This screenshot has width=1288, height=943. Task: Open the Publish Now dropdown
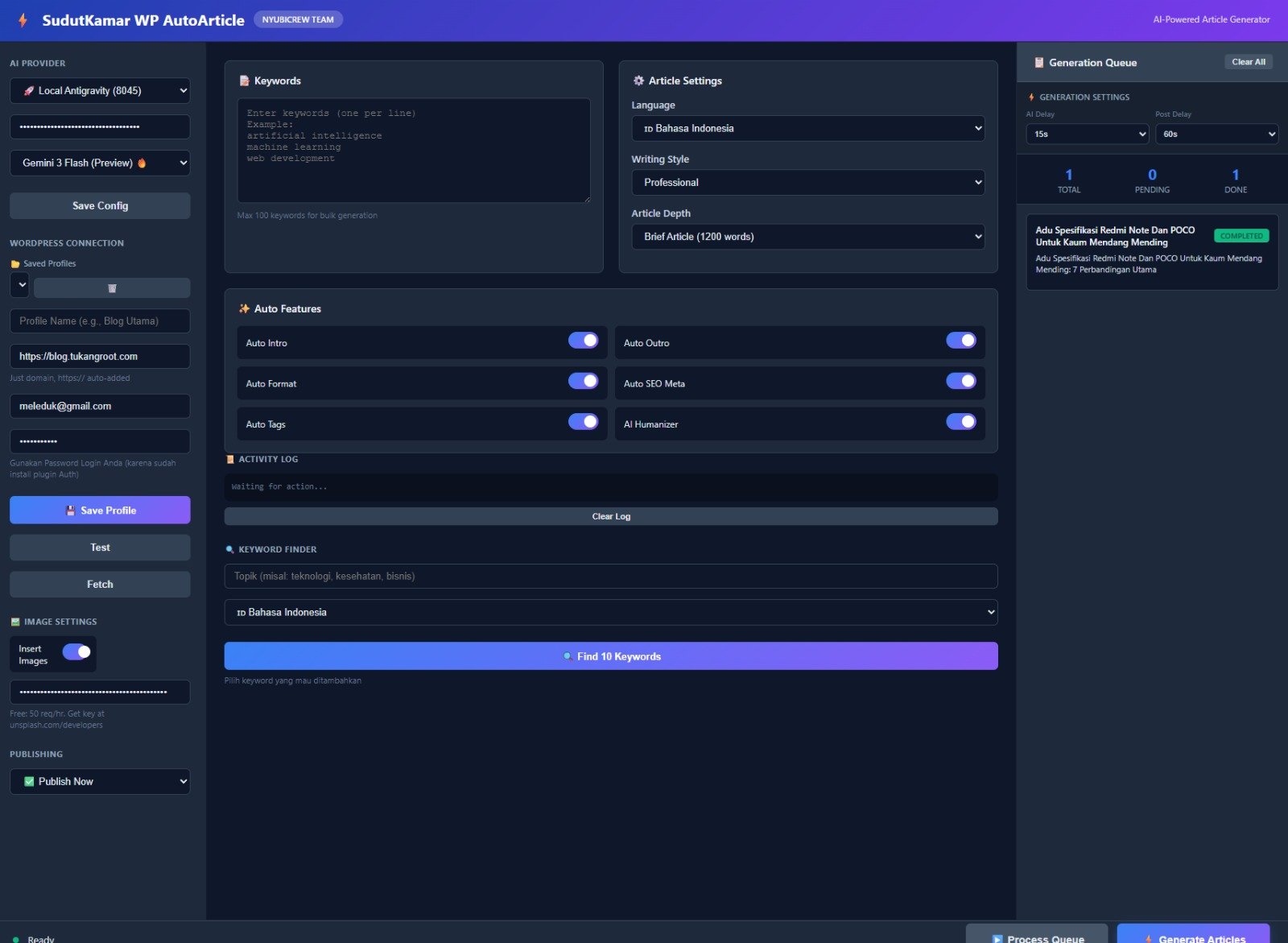coord(100,781)
